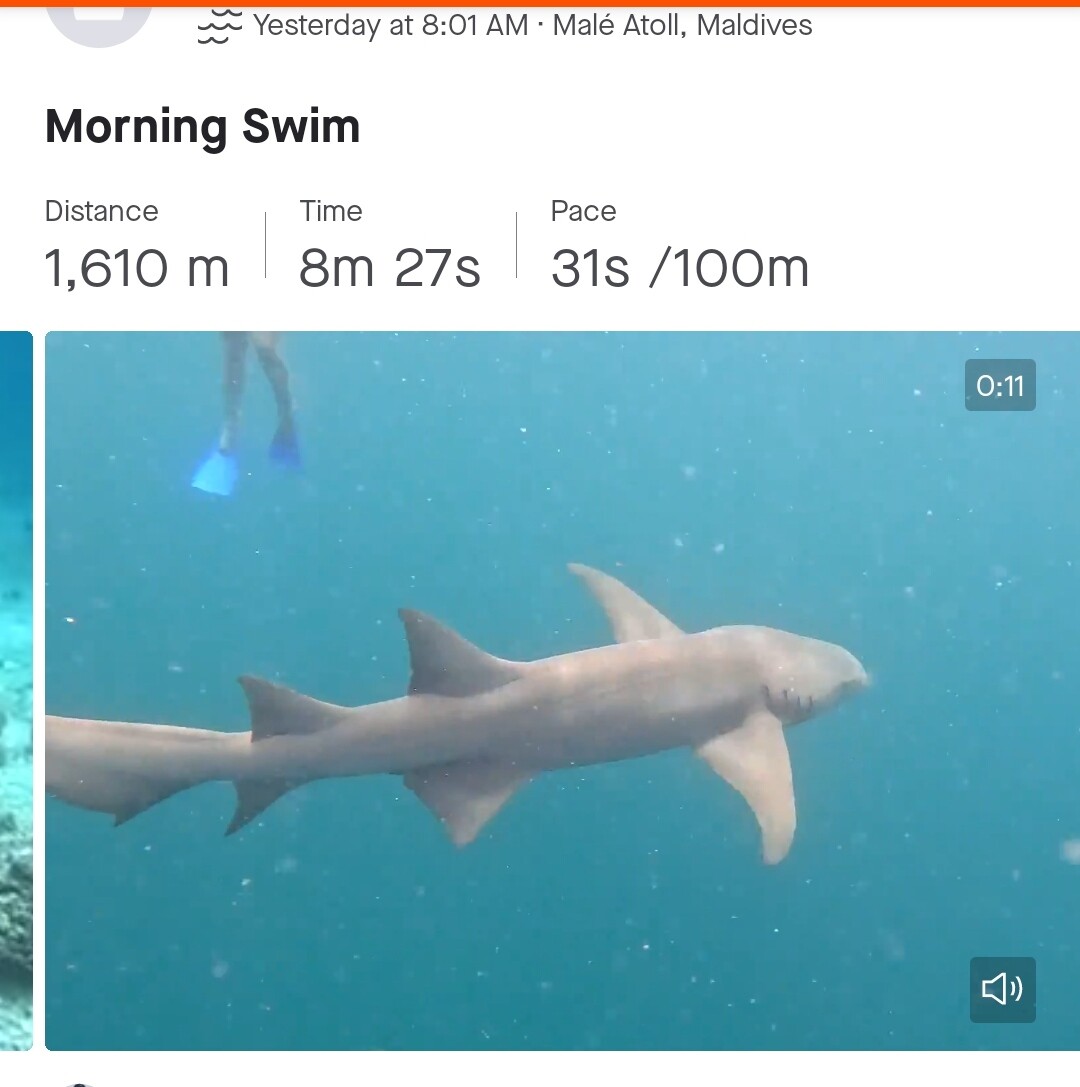Open the previous reef photo thumbnail

coord(16,690)
